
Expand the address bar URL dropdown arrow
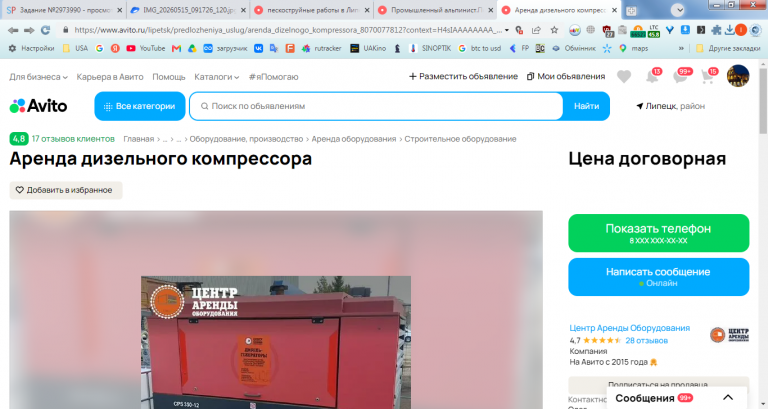pos(506,30)
